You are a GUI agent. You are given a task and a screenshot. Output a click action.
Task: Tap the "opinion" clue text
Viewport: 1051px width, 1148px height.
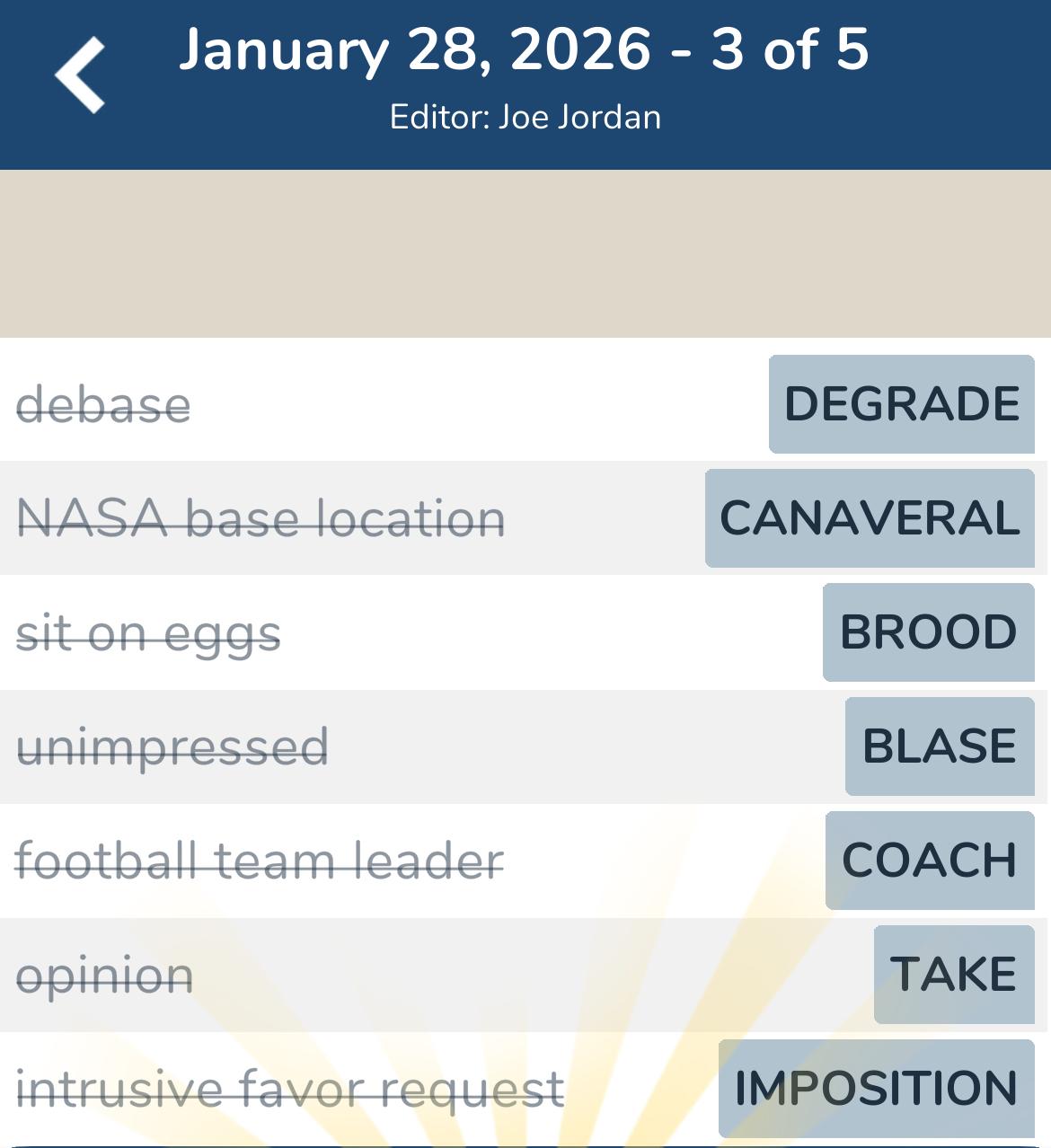click(104, 976)
